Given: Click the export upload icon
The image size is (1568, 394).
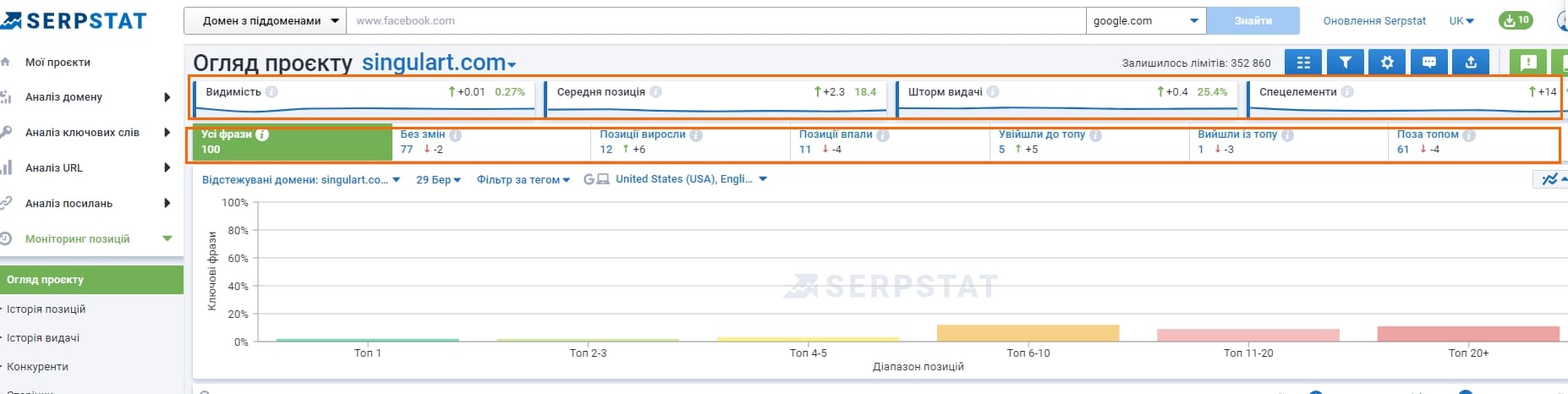Looking at the screenshot, I should pyautogui.click(x=1471, y=62).
